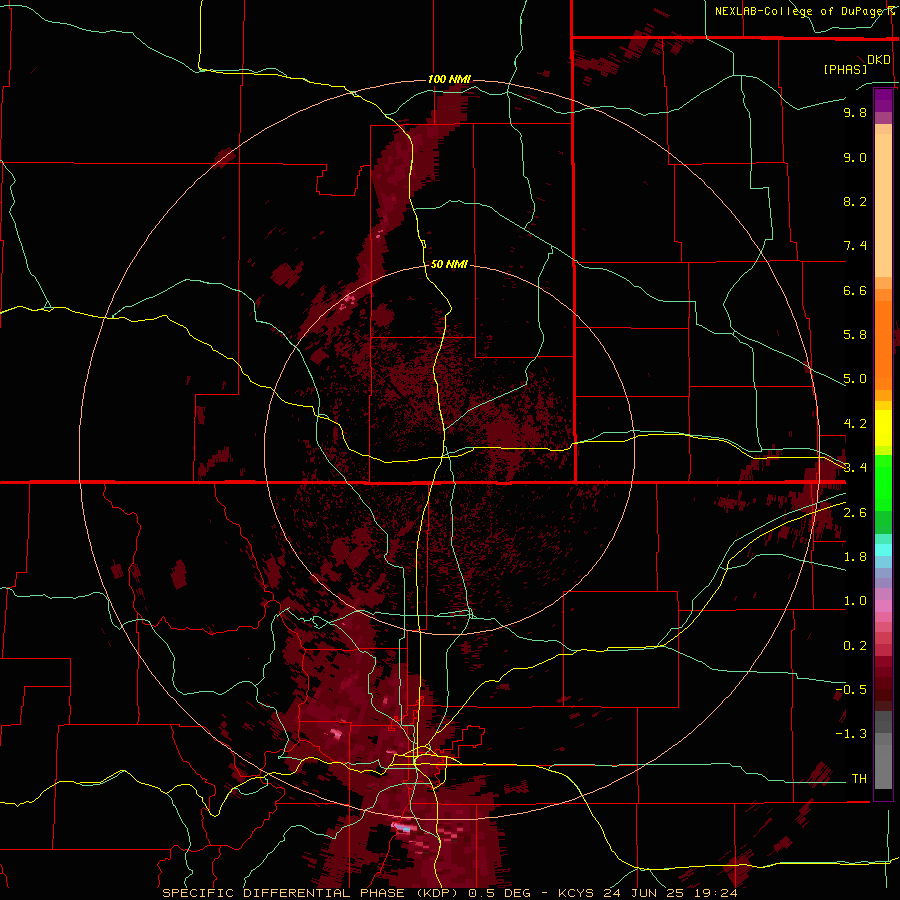Pick the purple top segment of color bar
900x900 pixels.
(x=883, y=100)
